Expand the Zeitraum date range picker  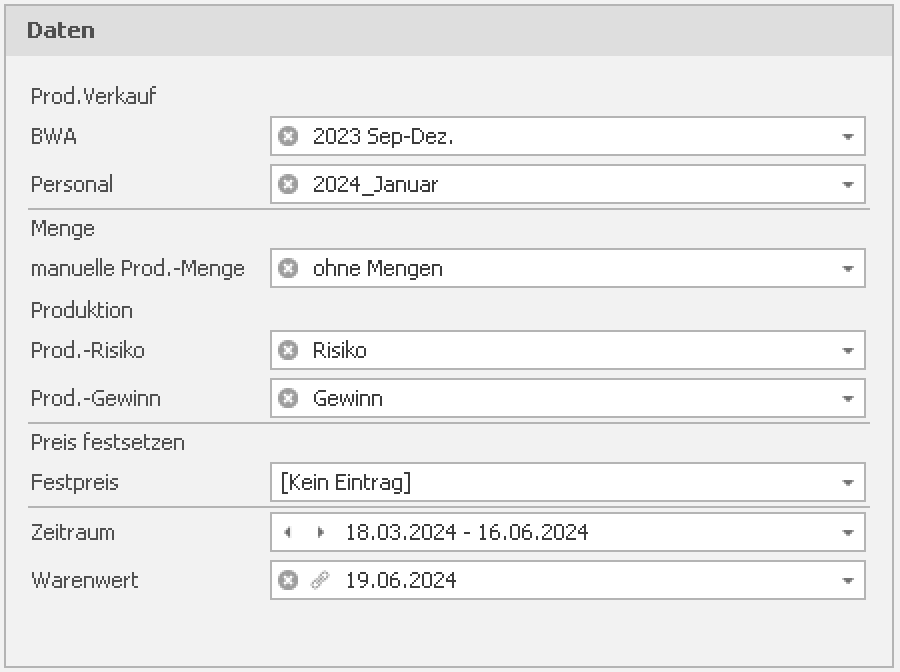[x=847, y=533]
